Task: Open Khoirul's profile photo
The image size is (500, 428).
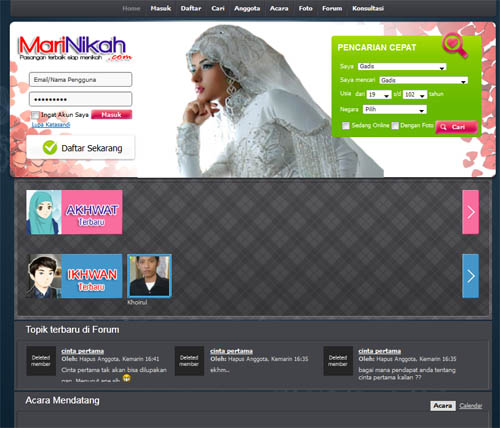Action: click(149, 276)
